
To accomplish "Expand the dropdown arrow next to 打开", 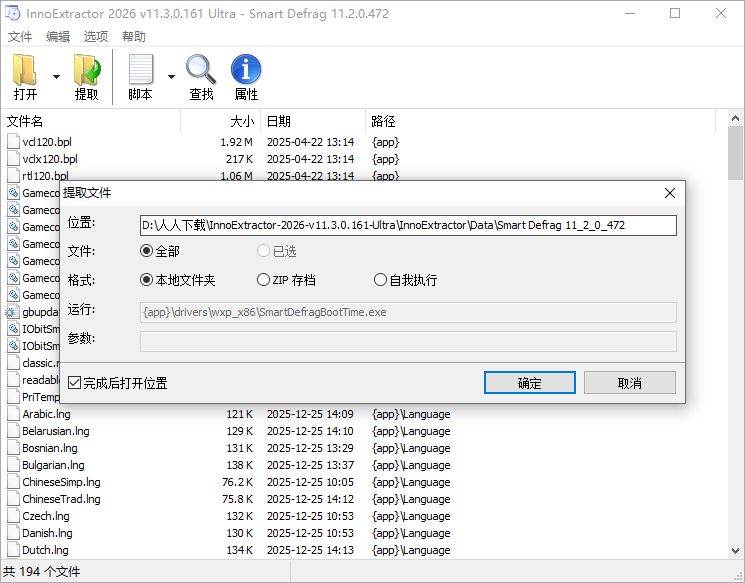I will tap(57, 76).
